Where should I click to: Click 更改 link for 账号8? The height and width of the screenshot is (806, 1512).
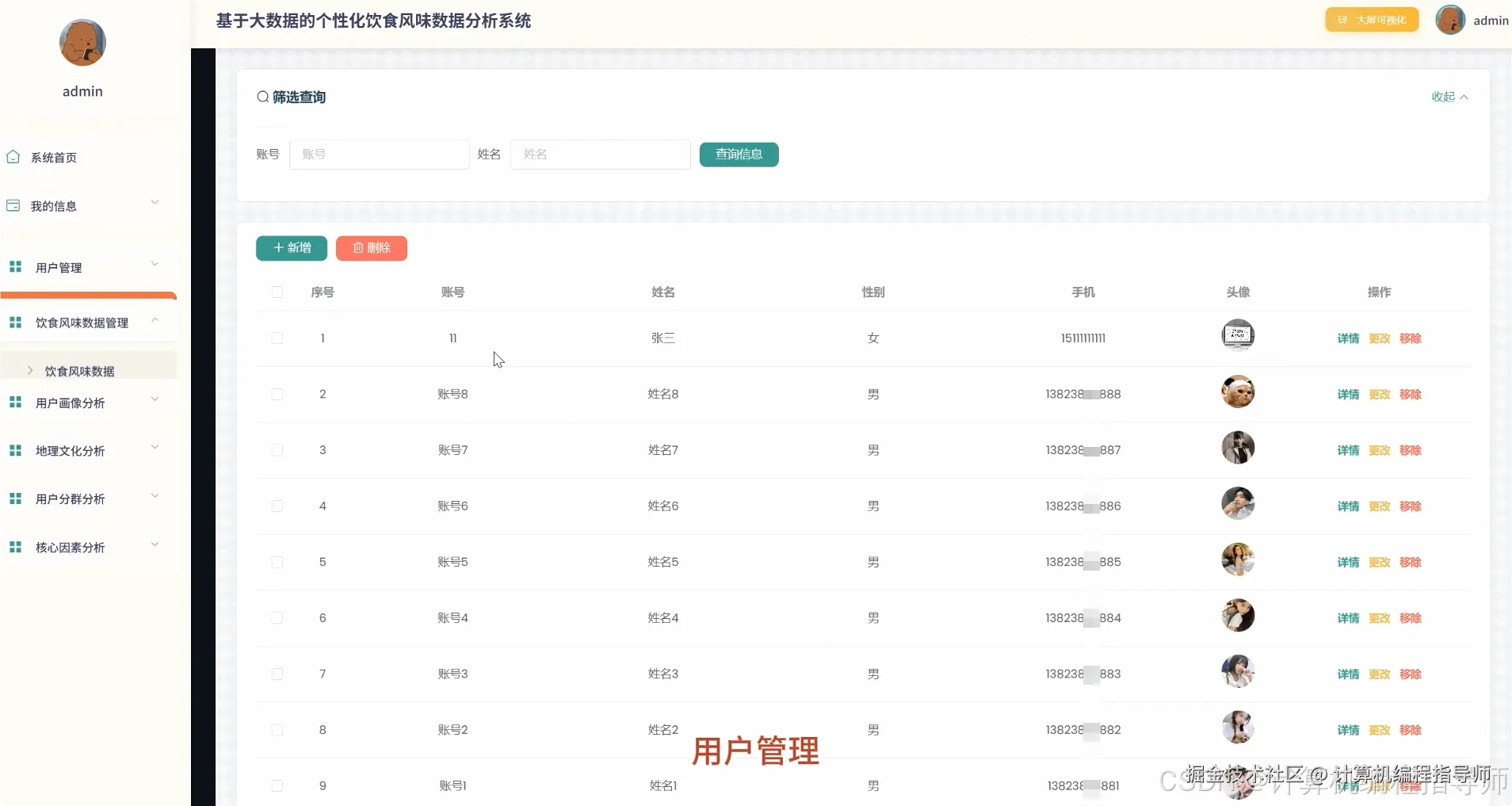pyautogui.click(x=1380, y=394)
